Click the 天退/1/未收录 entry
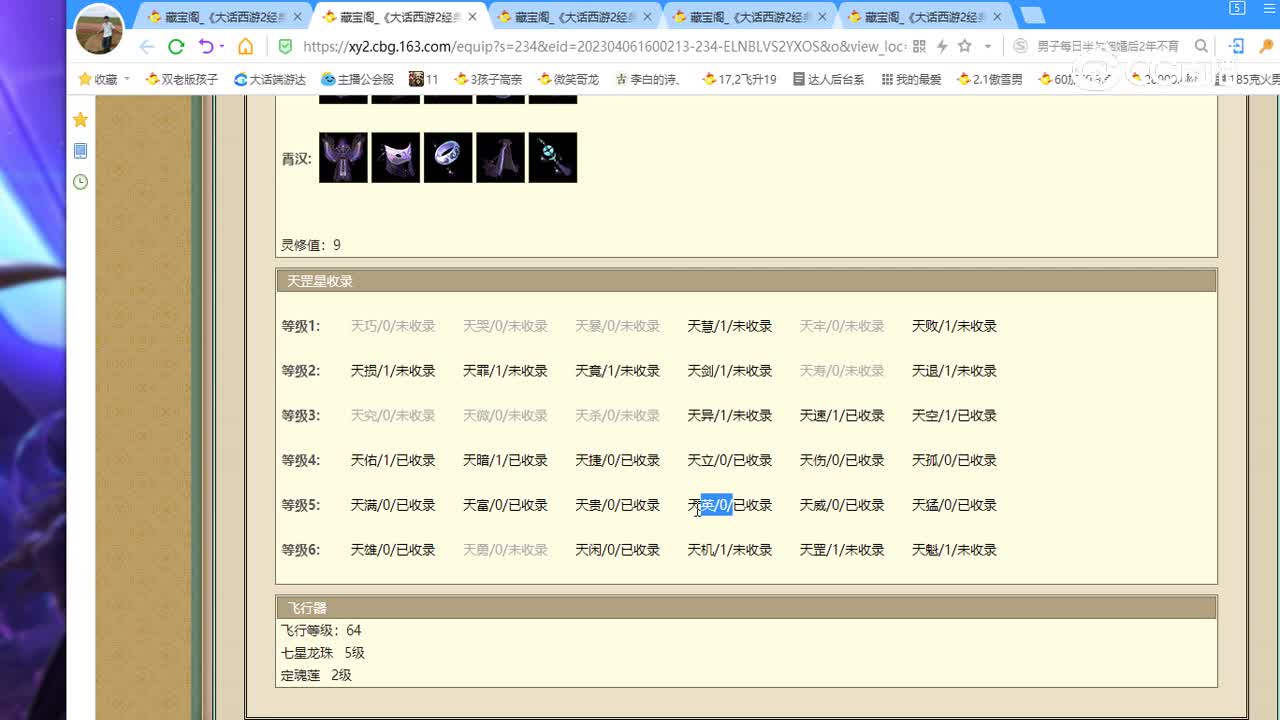This screenshot has height=720, width=1280. [x=954, y=371]
